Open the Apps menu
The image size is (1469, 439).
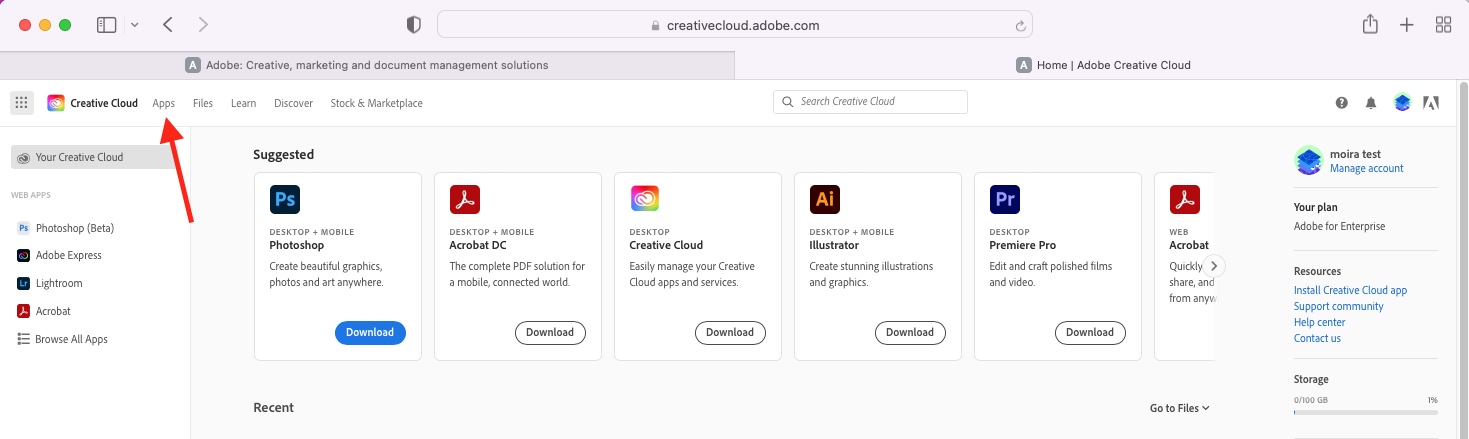(164, 103)
